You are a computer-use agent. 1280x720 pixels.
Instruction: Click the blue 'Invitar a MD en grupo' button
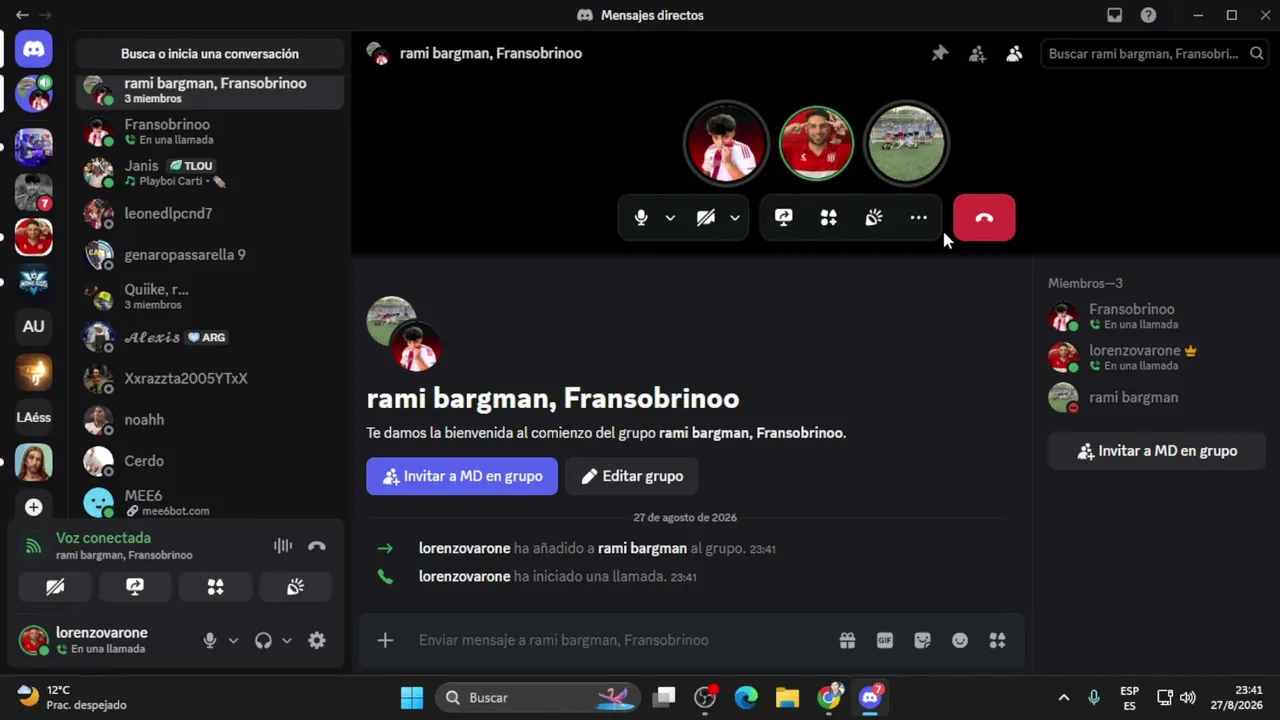(x=462, y=476)
